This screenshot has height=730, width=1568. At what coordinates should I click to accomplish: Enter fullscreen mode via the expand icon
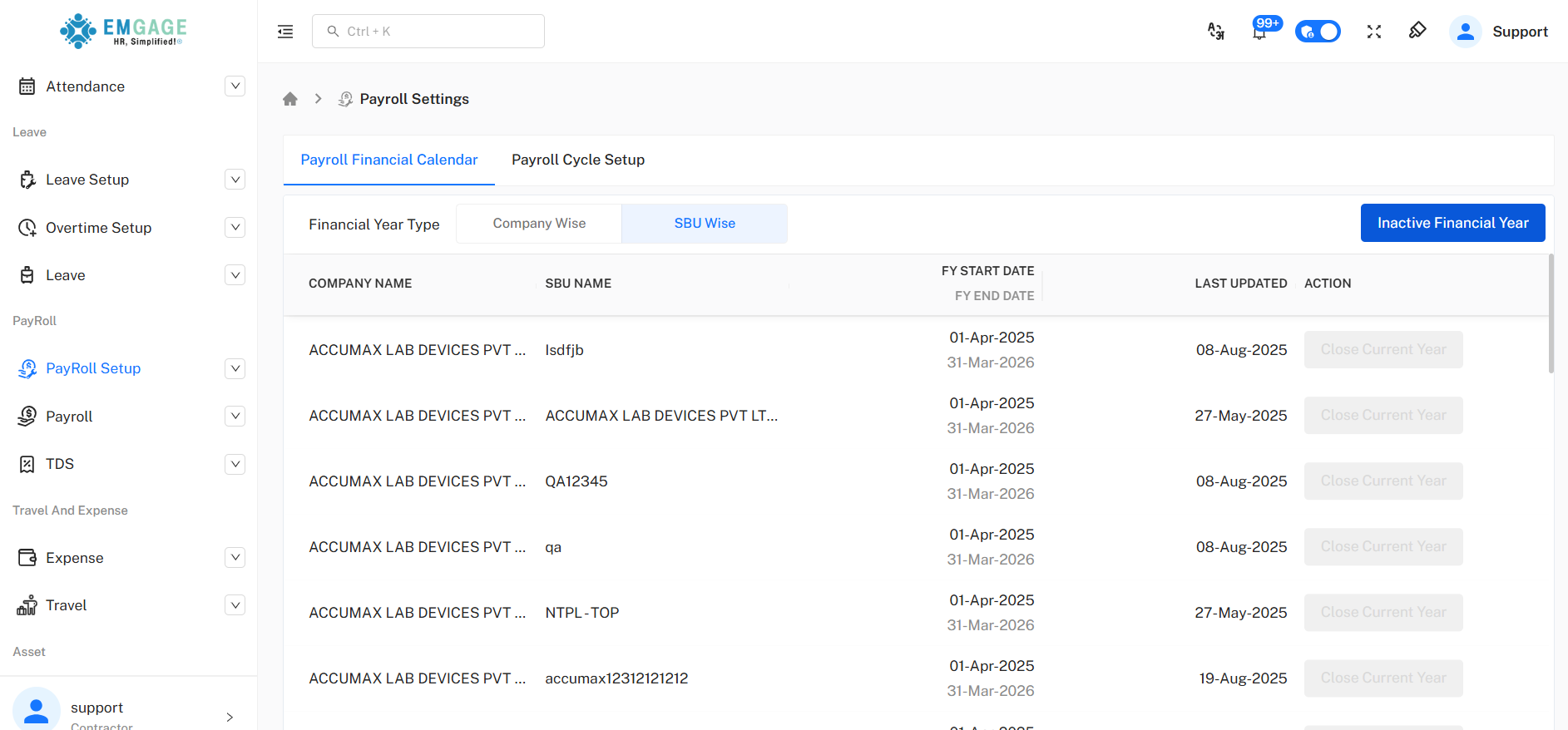tap(1373, 32)
